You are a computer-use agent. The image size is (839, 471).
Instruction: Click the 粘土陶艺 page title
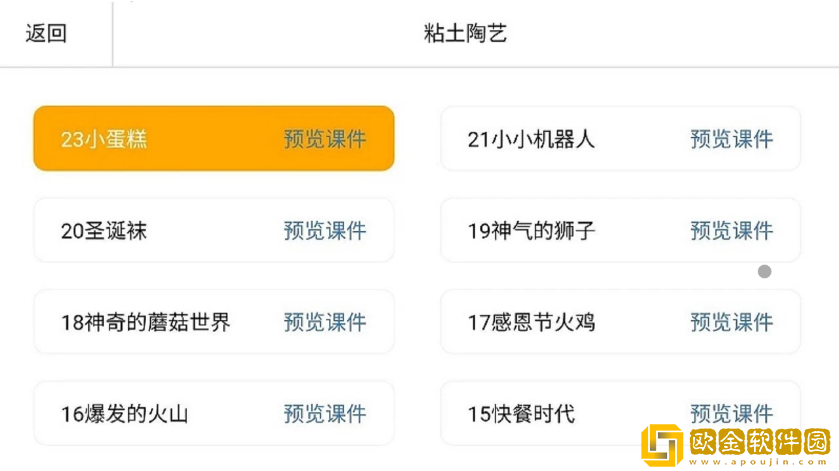pos(465,33)
